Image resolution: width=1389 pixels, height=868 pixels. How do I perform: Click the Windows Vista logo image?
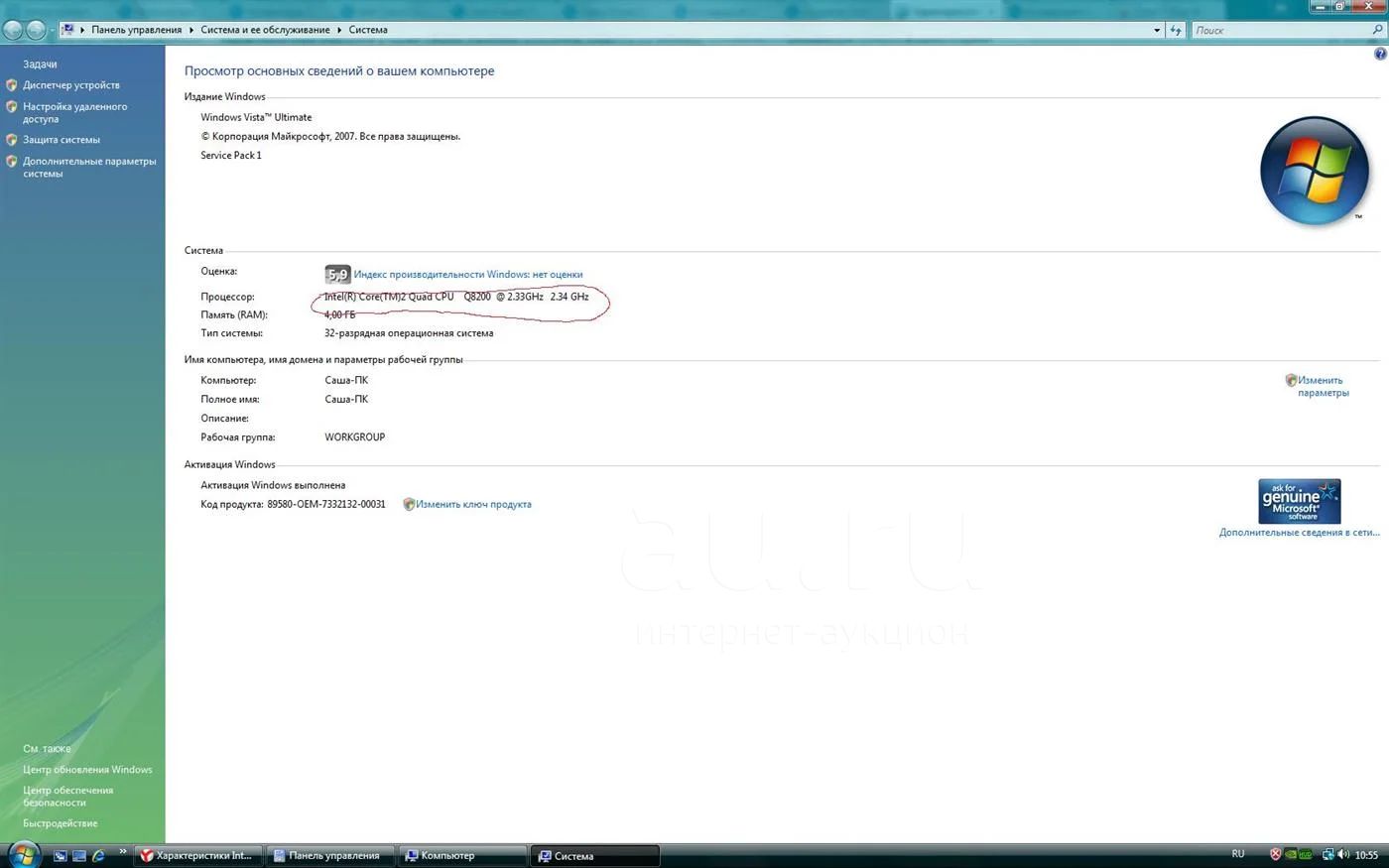point(1315,171)
